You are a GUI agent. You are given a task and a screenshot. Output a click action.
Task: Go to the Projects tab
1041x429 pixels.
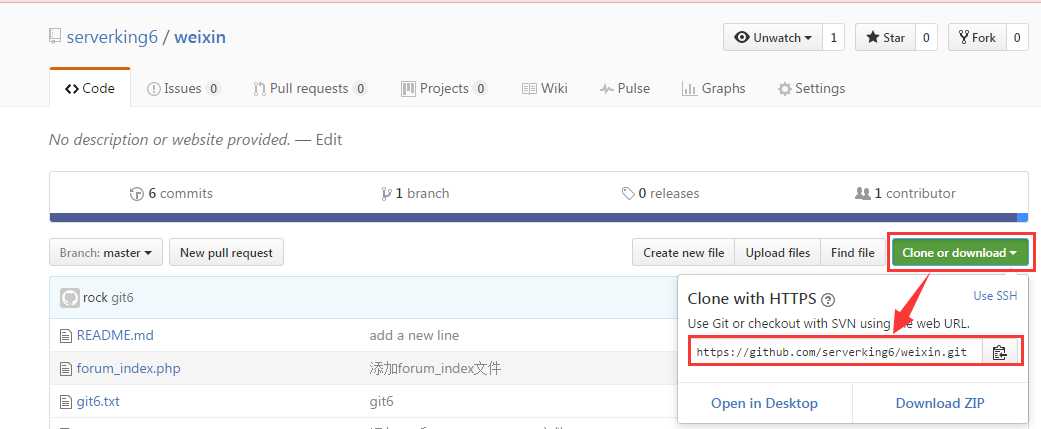444,88
